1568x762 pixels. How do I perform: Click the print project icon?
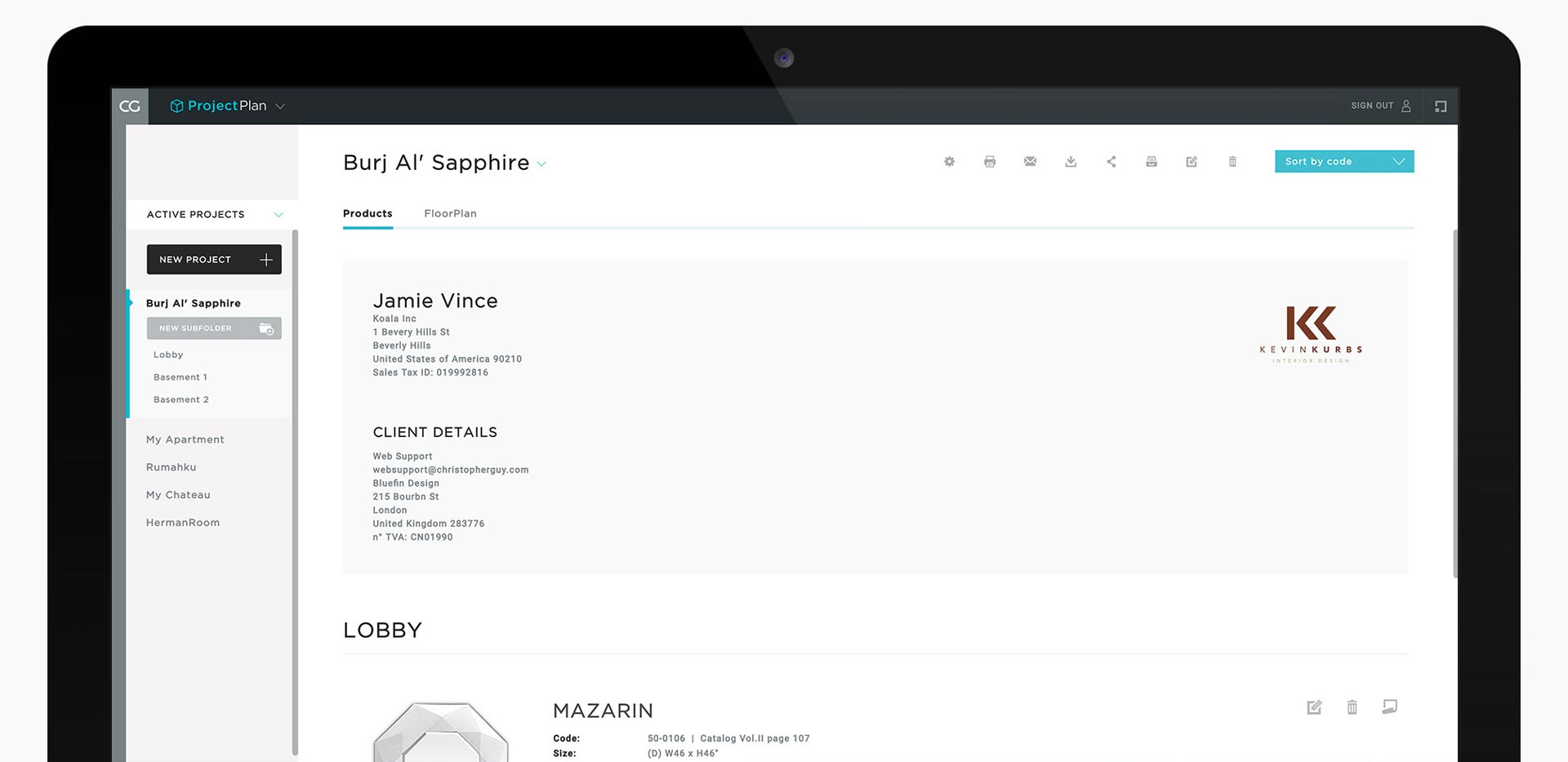[990, 162]
